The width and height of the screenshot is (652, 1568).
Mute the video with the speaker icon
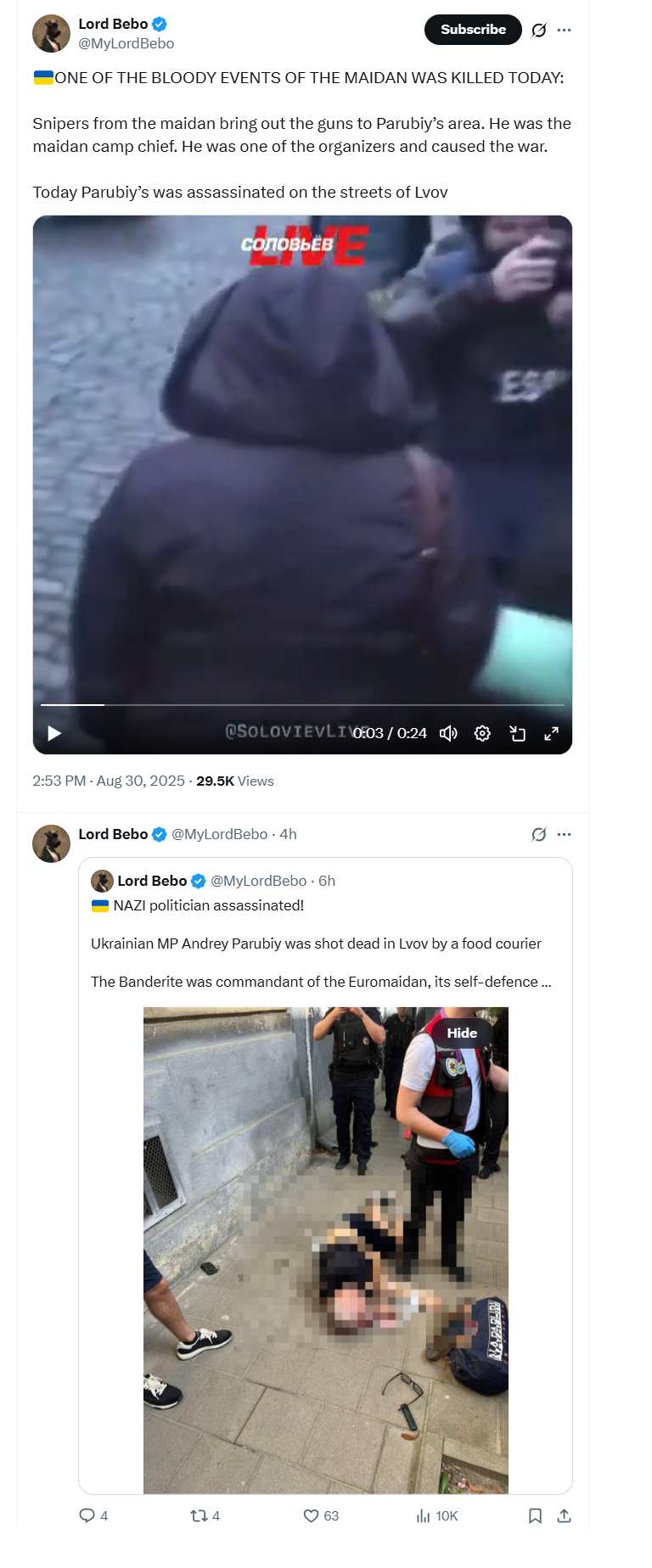tap(448, 733)
